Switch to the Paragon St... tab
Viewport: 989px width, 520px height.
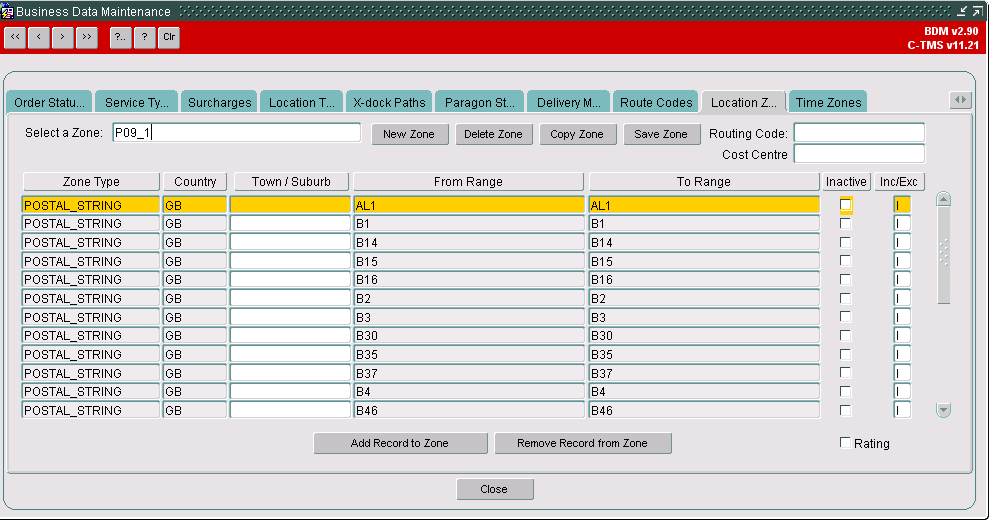tap(479, 102)
